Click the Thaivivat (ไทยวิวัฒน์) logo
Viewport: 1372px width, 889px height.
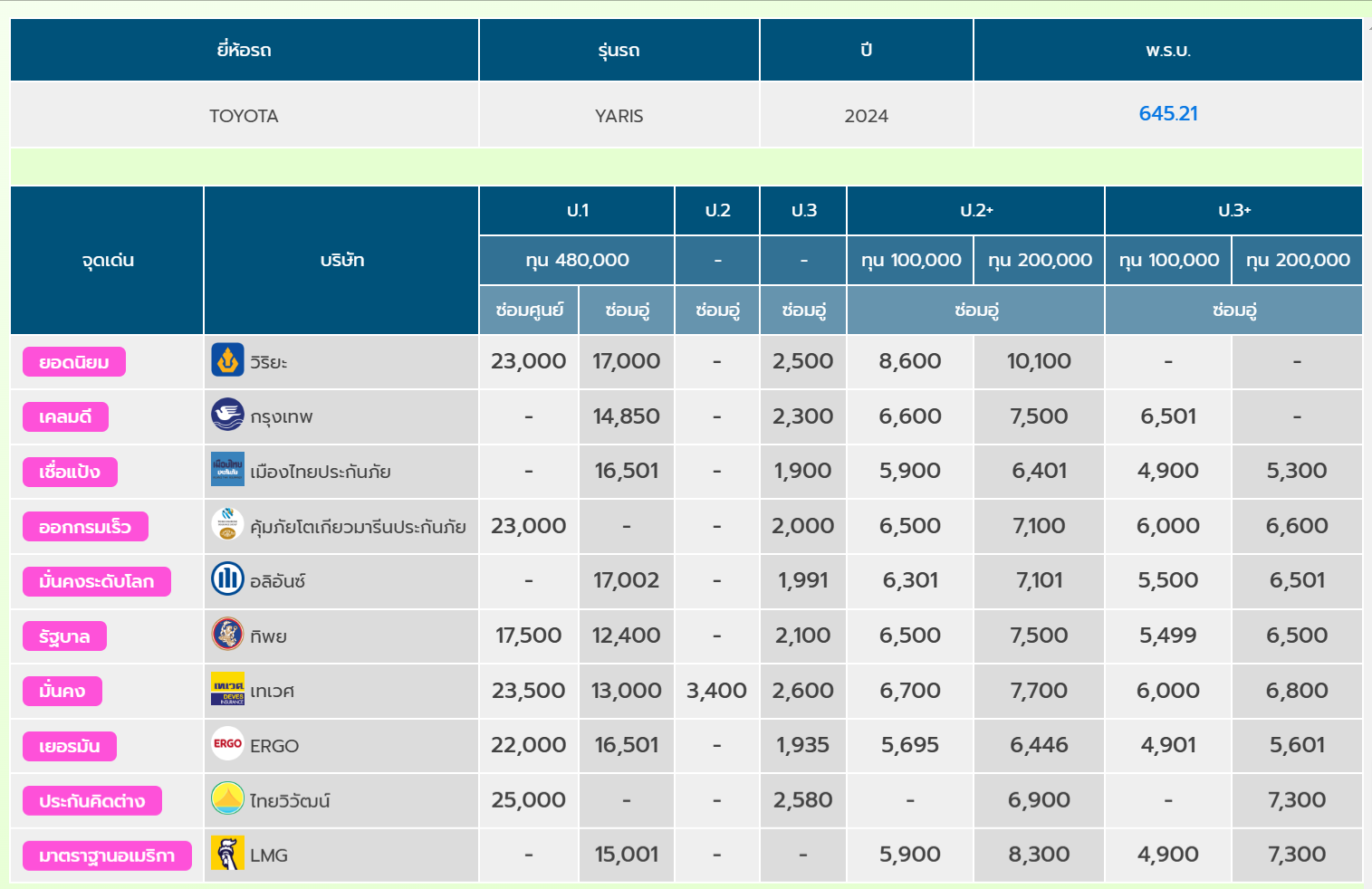(227, 798)
